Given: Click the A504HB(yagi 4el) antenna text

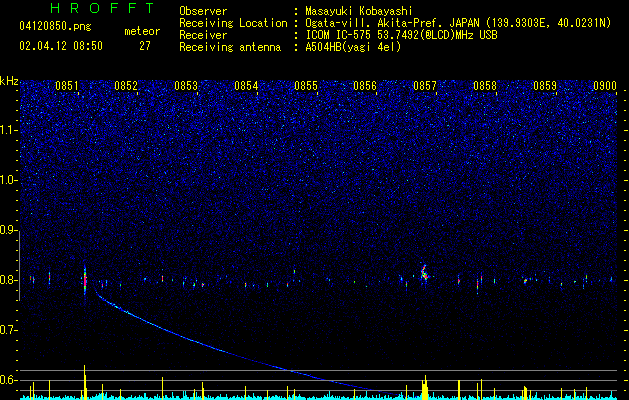Looking at the screenshot, I should (x=353, y=47).
